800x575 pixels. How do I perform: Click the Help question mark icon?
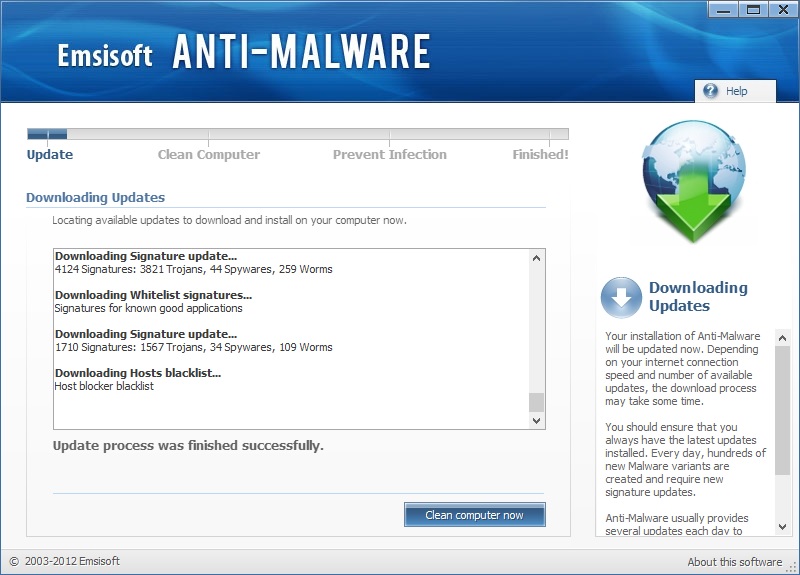pos(710,91)
